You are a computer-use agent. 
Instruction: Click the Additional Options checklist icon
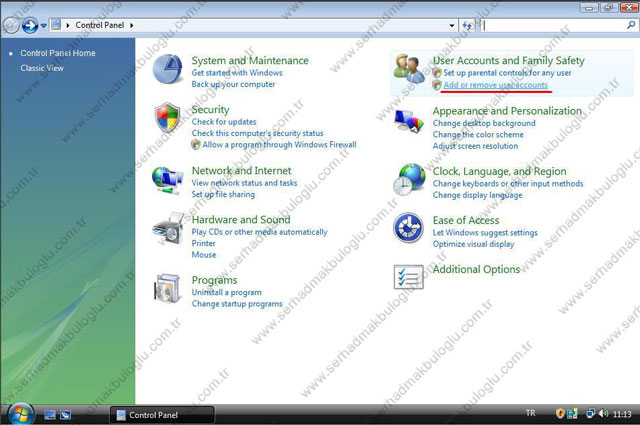(x=409, y=277)
